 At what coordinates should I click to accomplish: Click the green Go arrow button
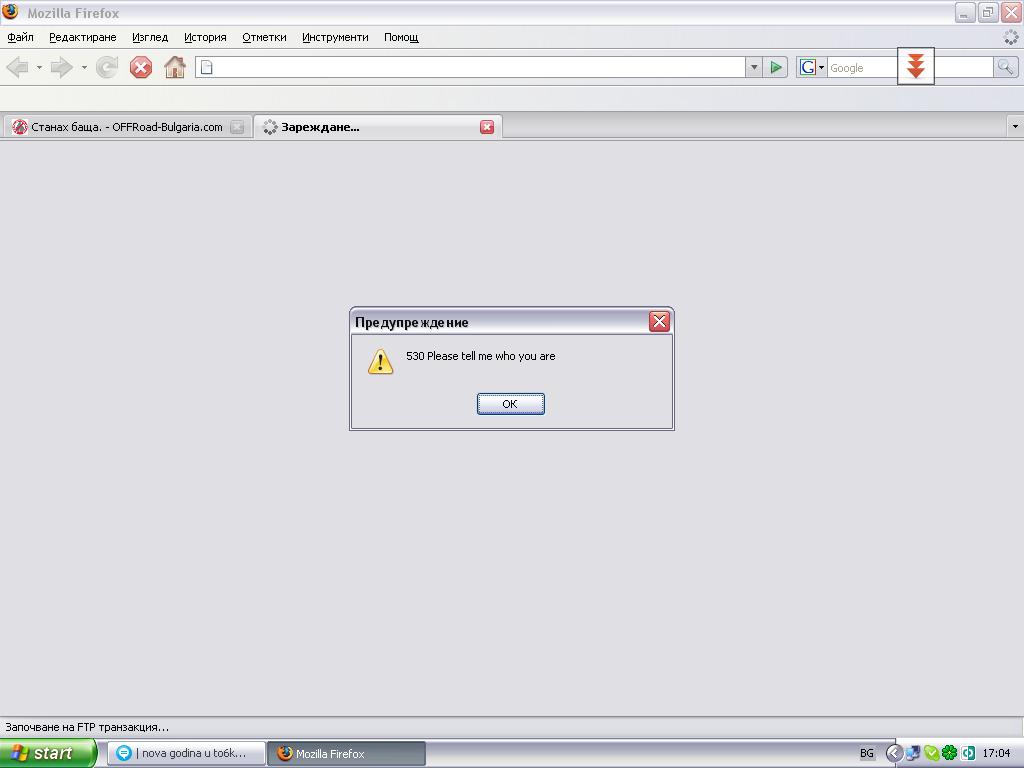pyautogui.click(x=776, y=67)
